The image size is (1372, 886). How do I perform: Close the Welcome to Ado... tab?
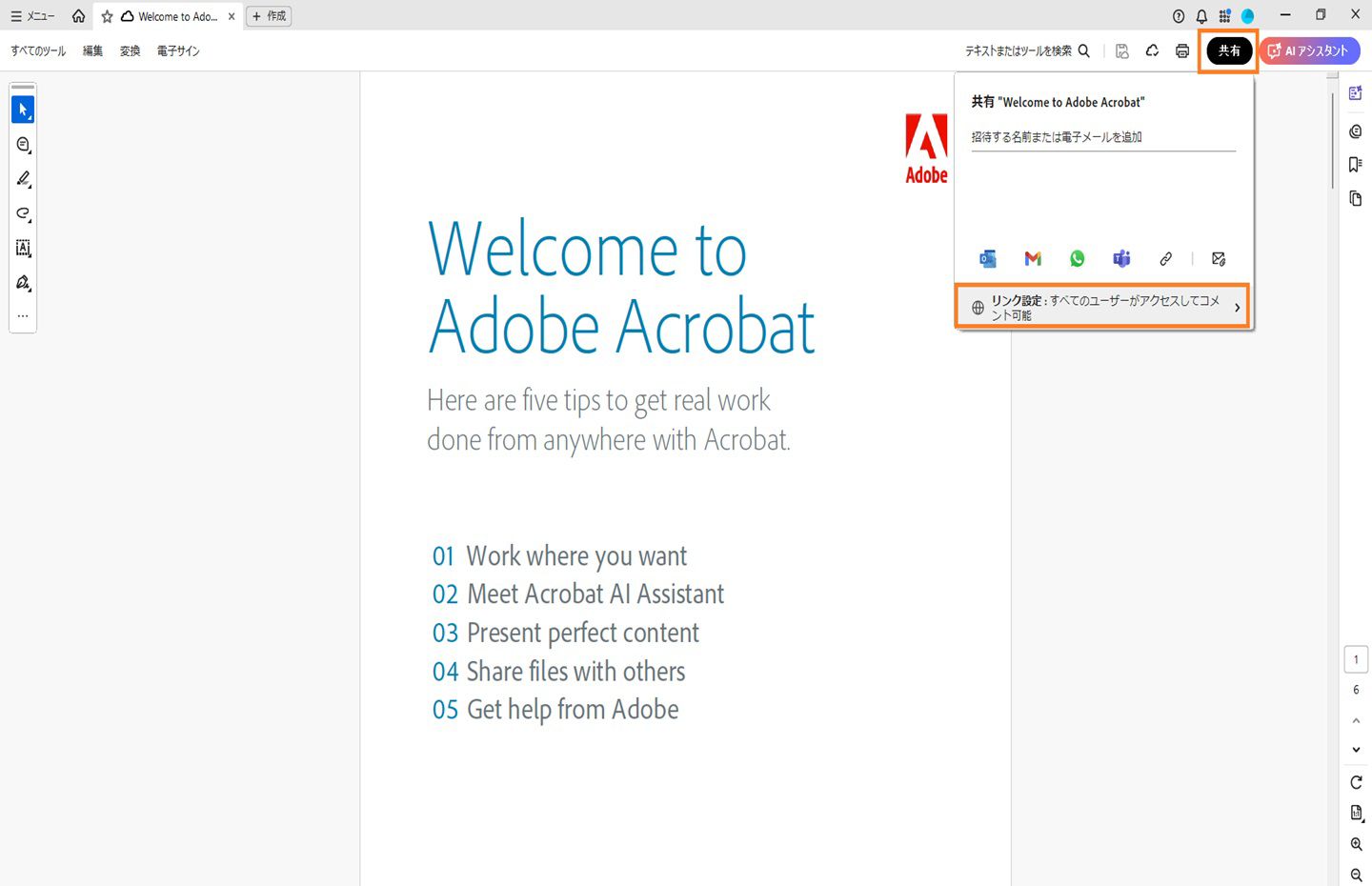pyautogui.click(x=232, y=16)
